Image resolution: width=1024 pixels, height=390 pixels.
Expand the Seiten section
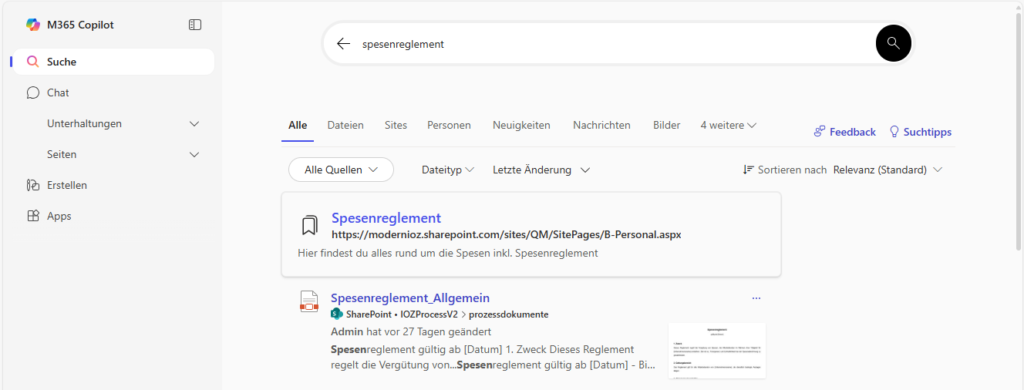click(x=194, y=154)
